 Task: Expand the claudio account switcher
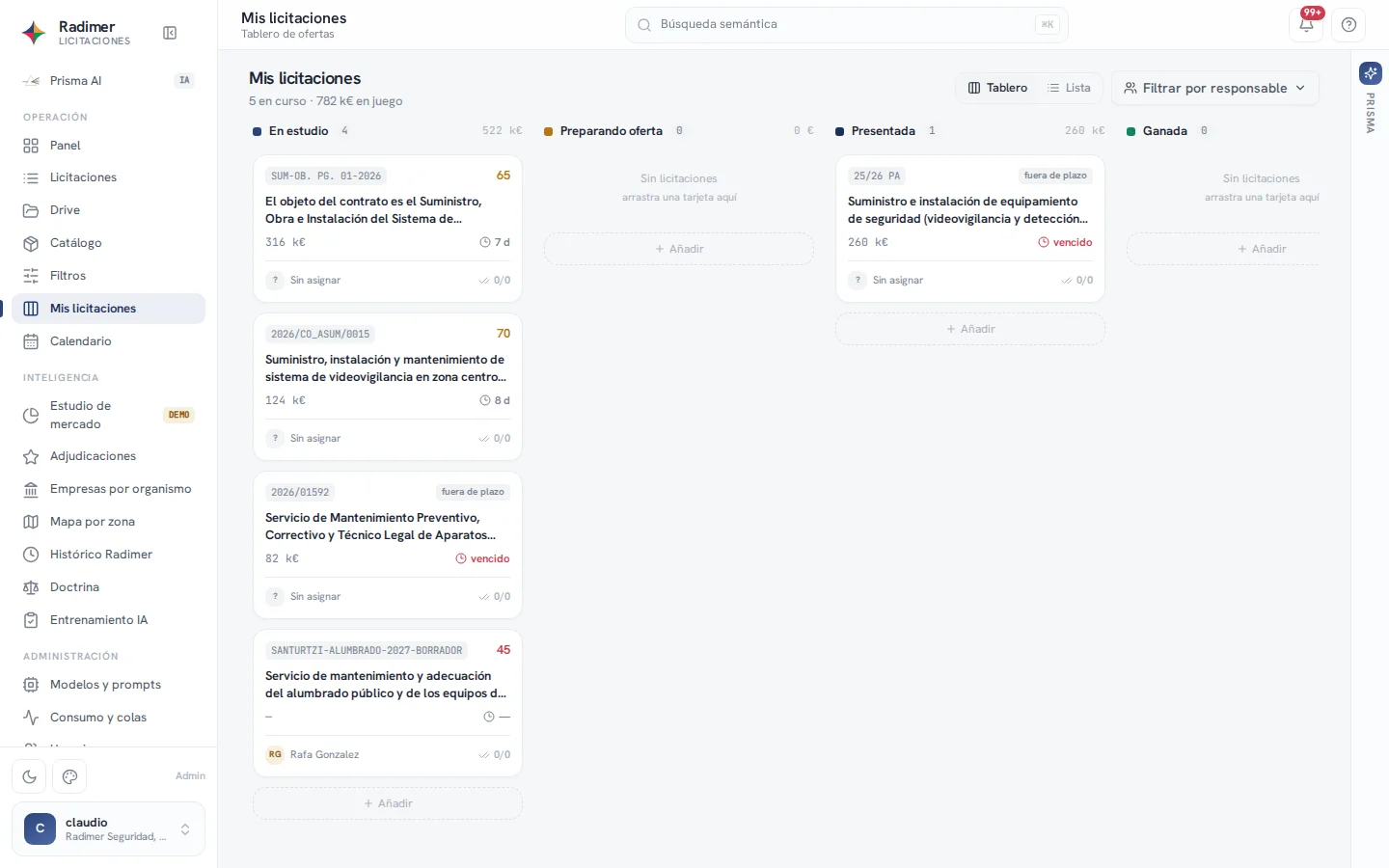coord(108,828)
